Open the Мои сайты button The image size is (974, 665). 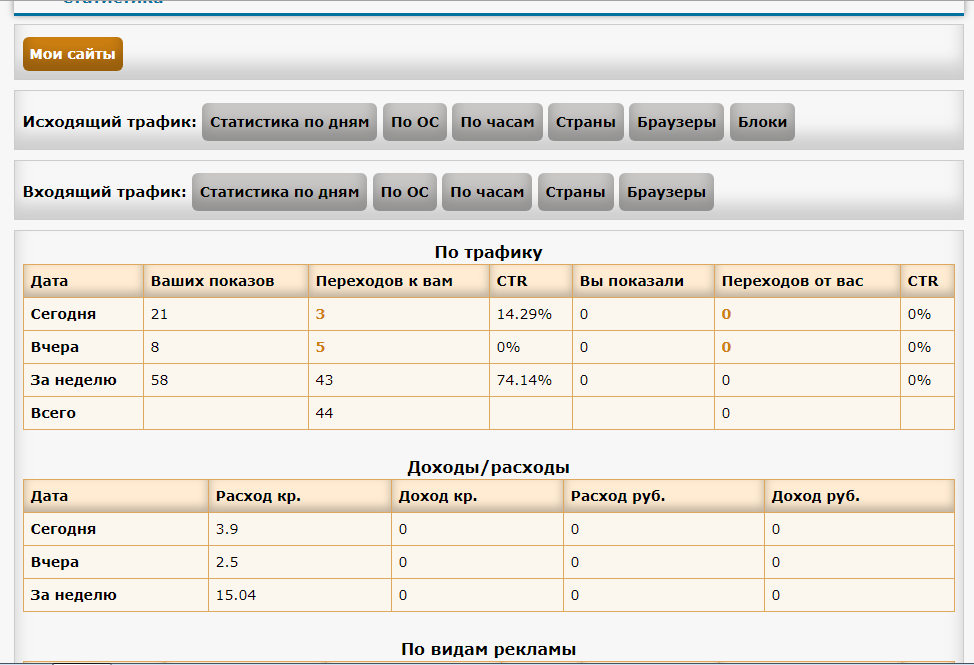click(72, 54)
